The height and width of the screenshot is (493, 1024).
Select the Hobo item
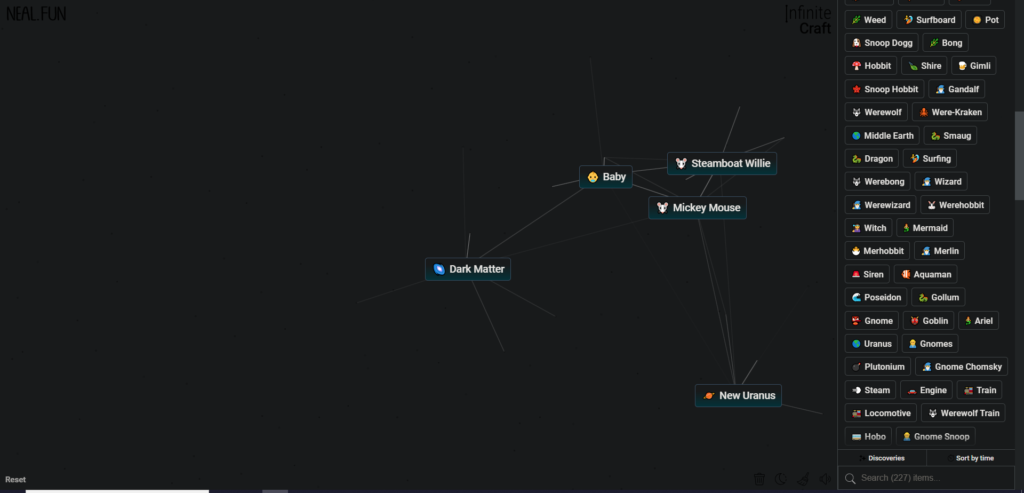pyautogui.click(x=868, y=436)
